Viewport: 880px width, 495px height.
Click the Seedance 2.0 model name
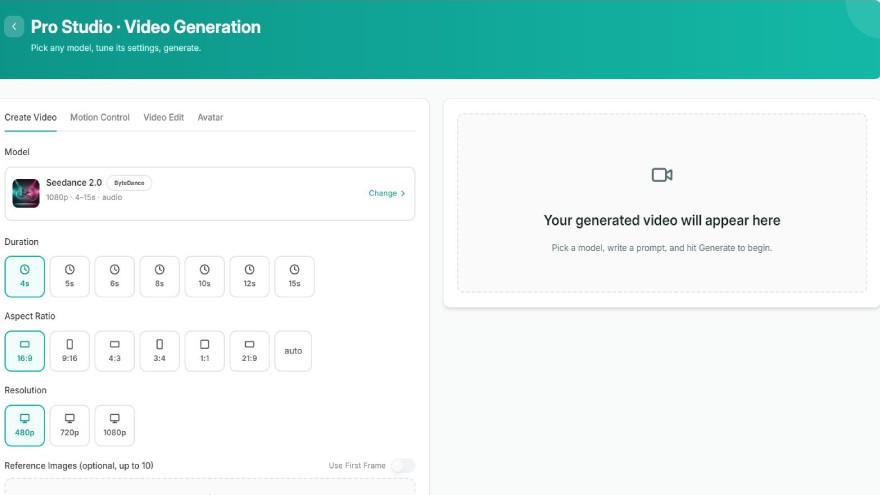point(74,183)
